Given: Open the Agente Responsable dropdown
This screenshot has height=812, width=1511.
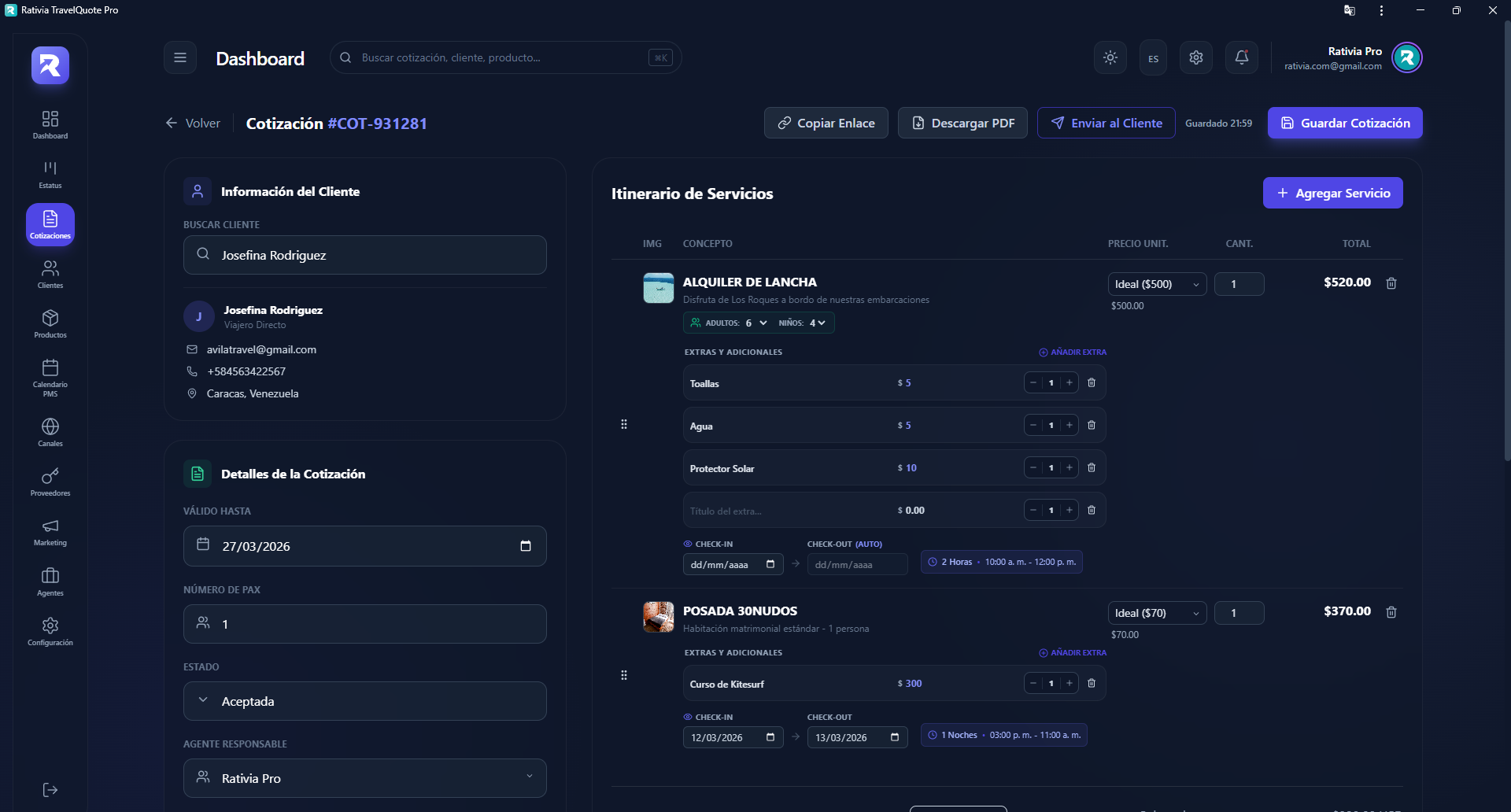Looking at the screenshot, I should point(365,778).
